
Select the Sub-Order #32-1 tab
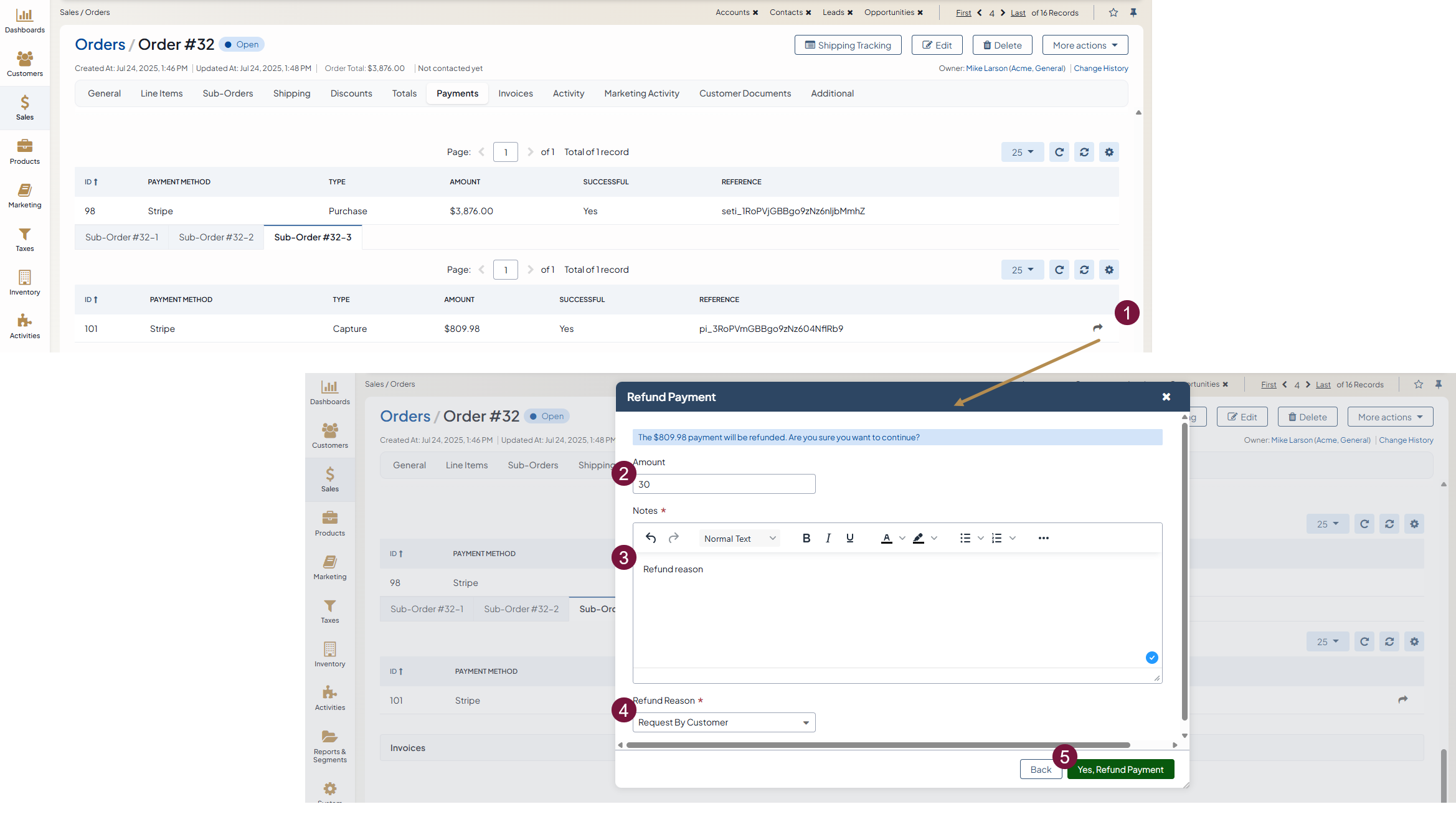[x=121, y=237]
